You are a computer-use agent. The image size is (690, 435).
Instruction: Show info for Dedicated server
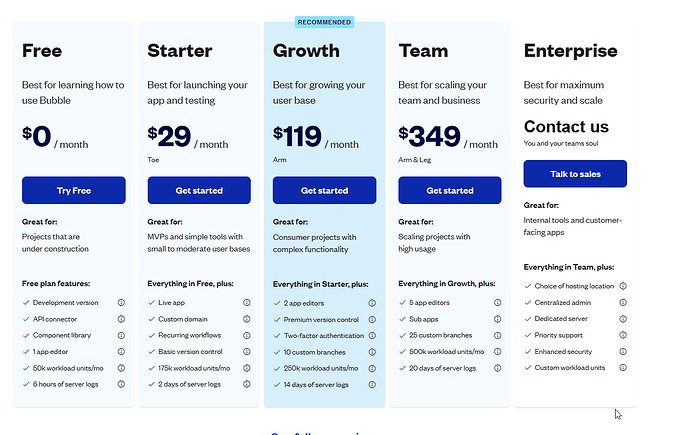pos(623,319)
